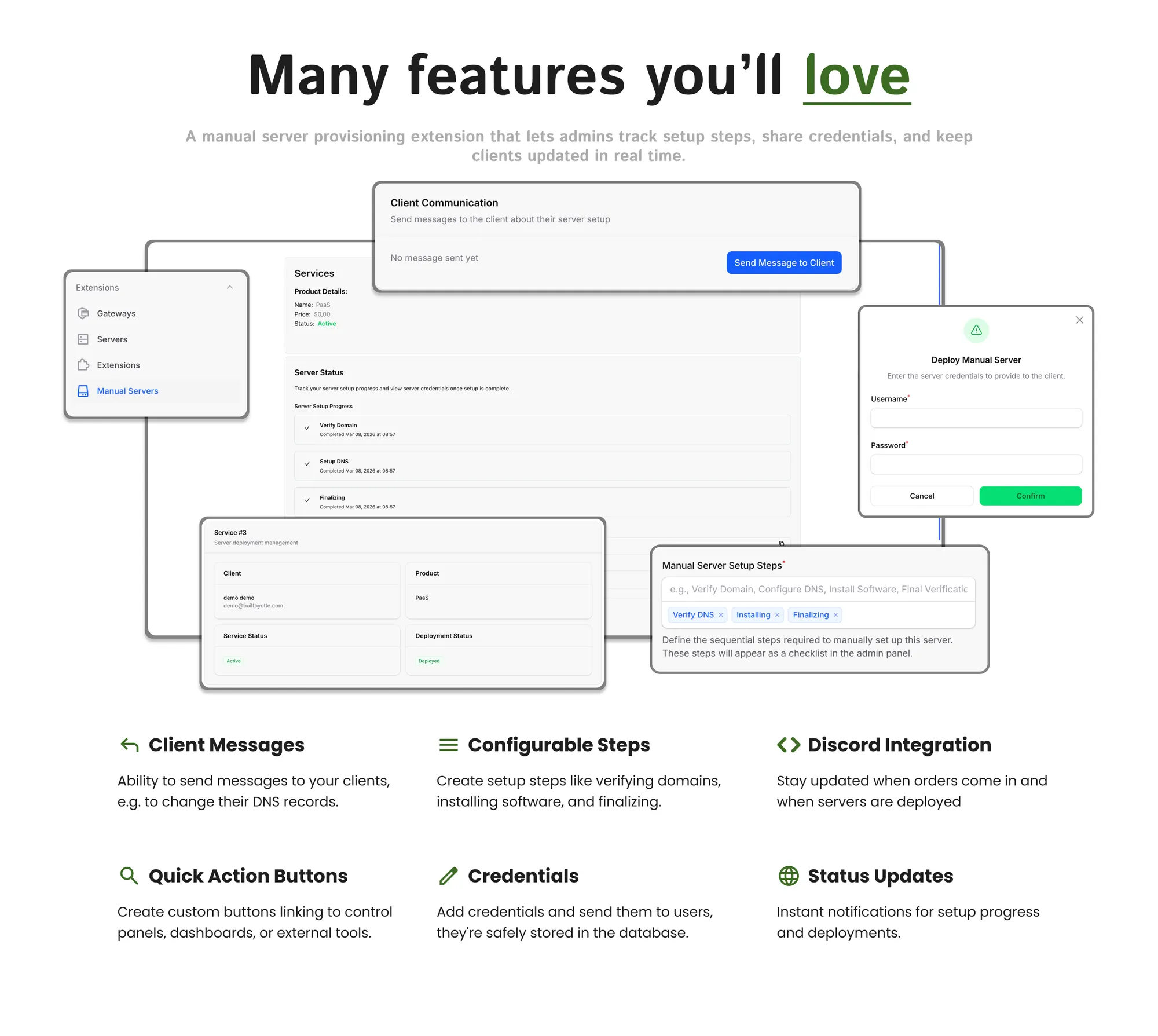Collapse the Extensions section chevron
Image resolution: width=1158 pixels, height=1036 pixels.
230,287
